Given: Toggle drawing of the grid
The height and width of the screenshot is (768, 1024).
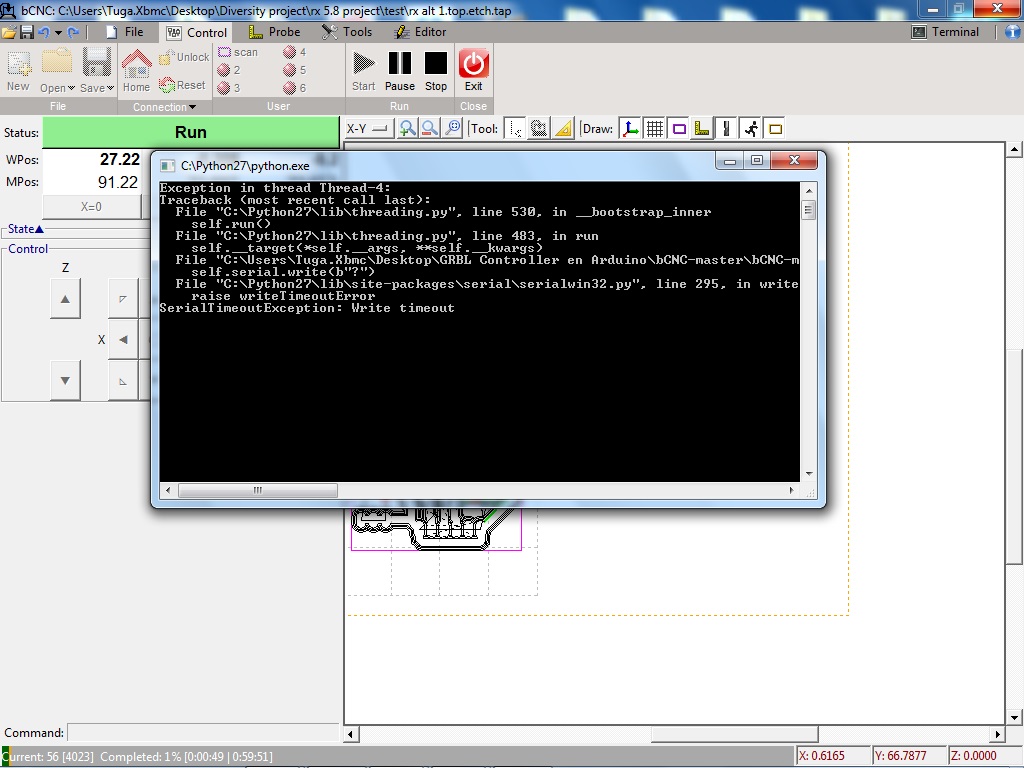Looking at the screenshot, I should pyautogui.click(x=654, y=129).
